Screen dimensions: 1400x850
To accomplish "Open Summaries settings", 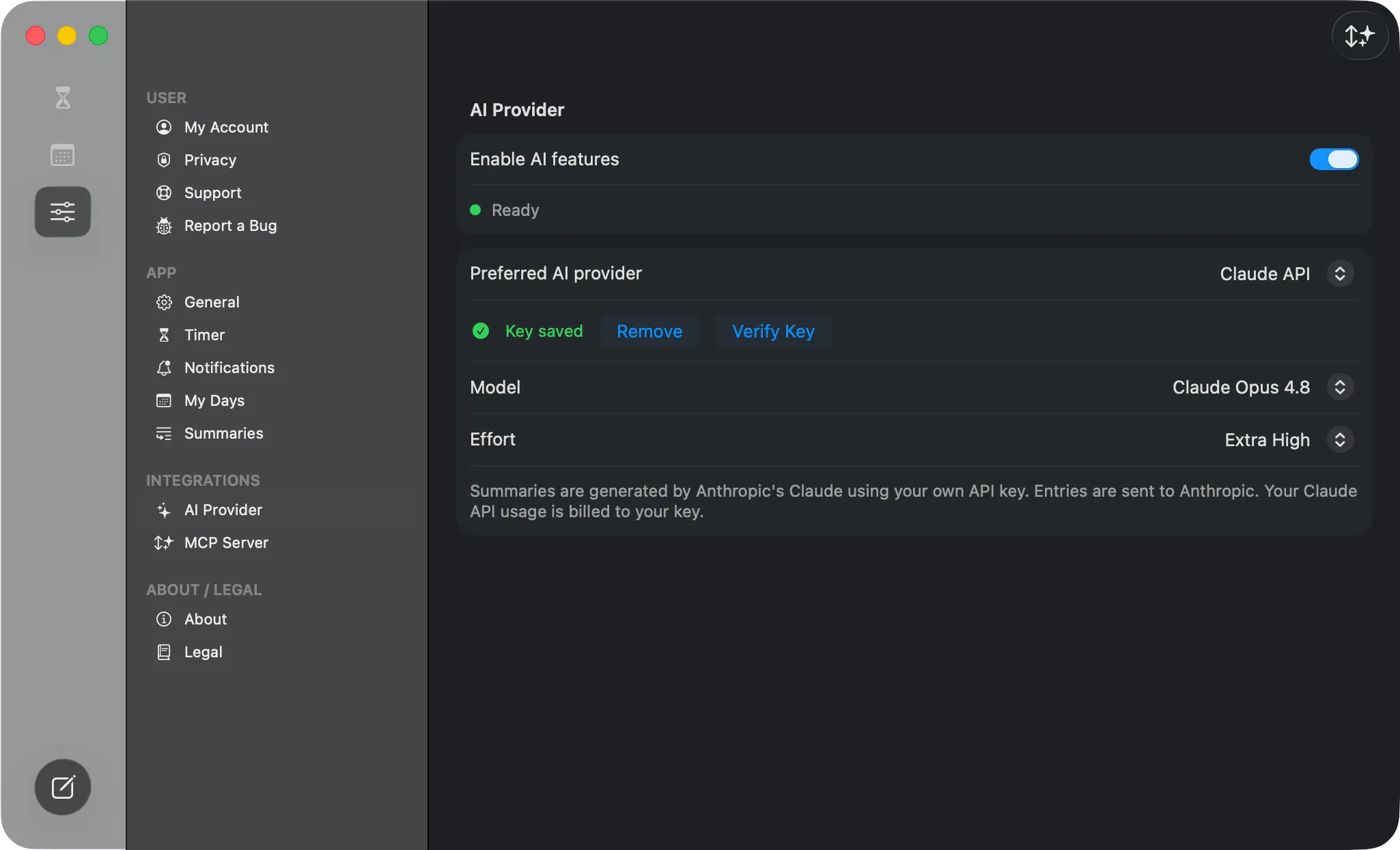I will 224,433.
